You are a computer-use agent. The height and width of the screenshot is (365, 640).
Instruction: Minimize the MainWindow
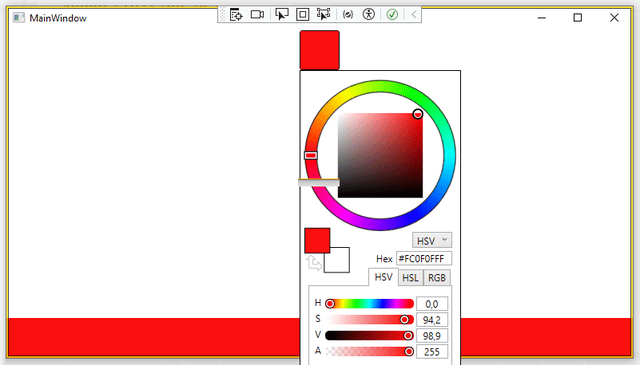click(542, 18)
